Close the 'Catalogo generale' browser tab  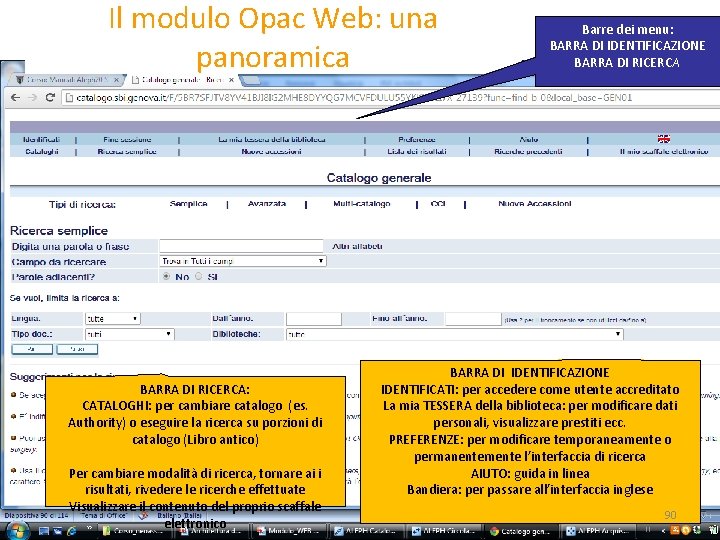point(231,80)
